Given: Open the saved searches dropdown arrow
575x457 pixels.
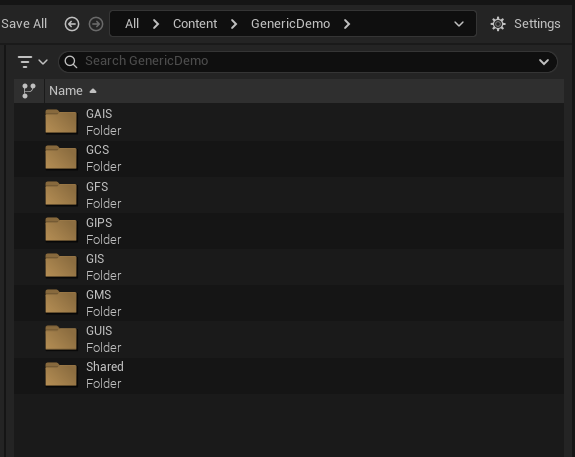Looking at the screenshot, I should pos(544,62).
